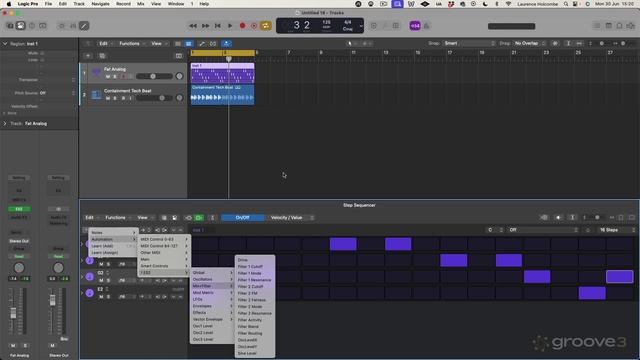Open Smart Controls submenu
The image size is (640, 360).
(x=164, y=266)
